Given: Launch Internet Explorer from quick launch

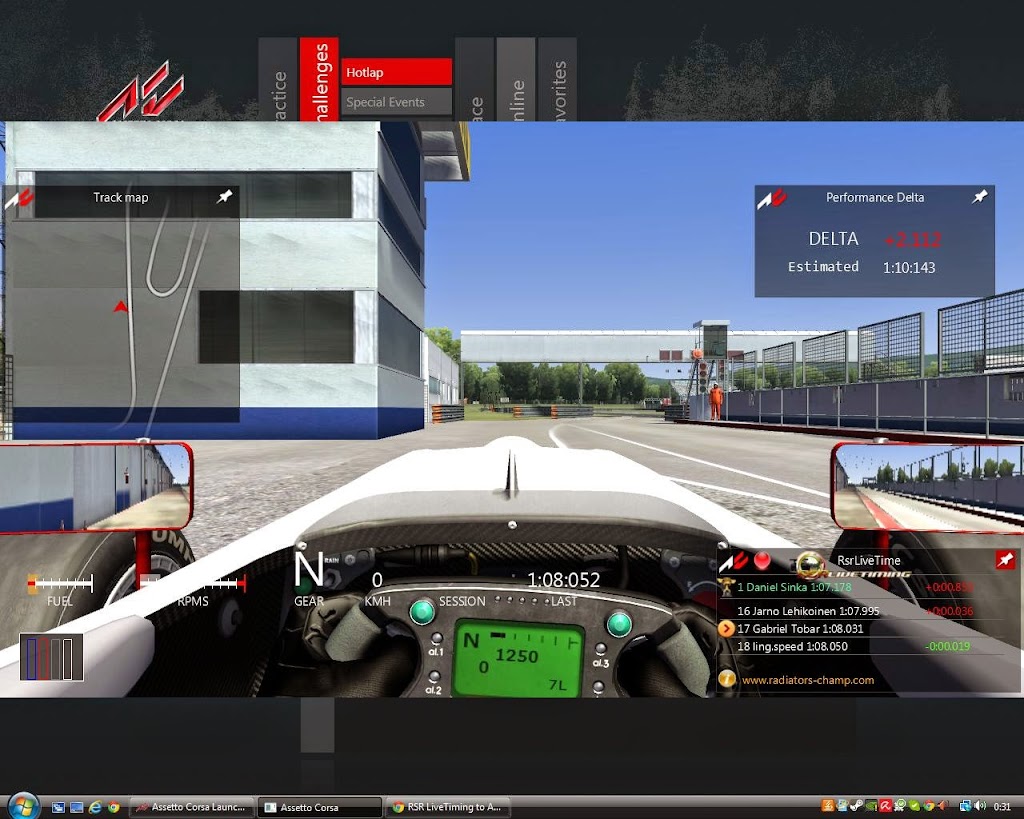Looking at the screenshot, I should 95,807.
